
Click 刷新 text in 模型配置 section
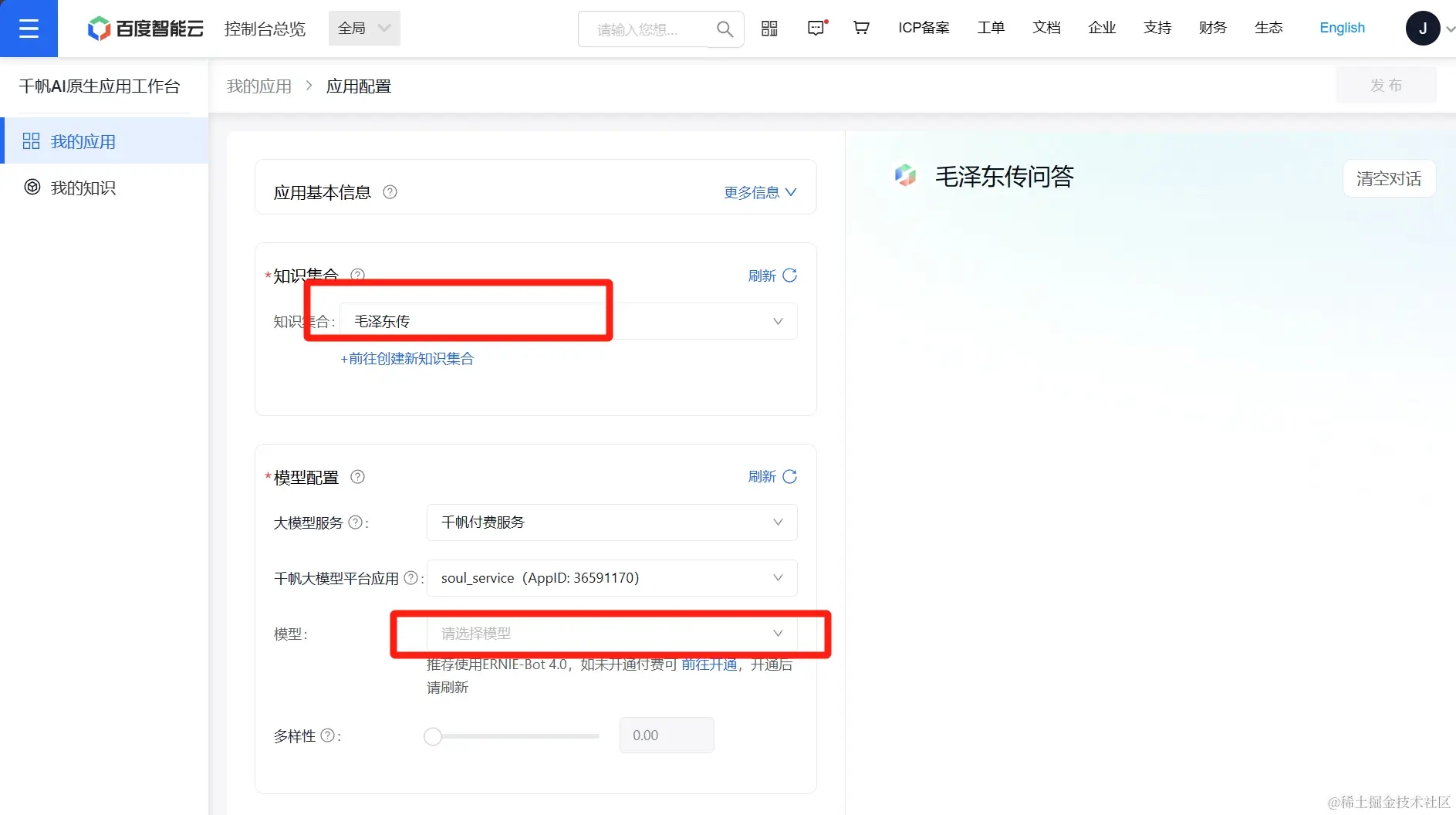coord(762,477)
